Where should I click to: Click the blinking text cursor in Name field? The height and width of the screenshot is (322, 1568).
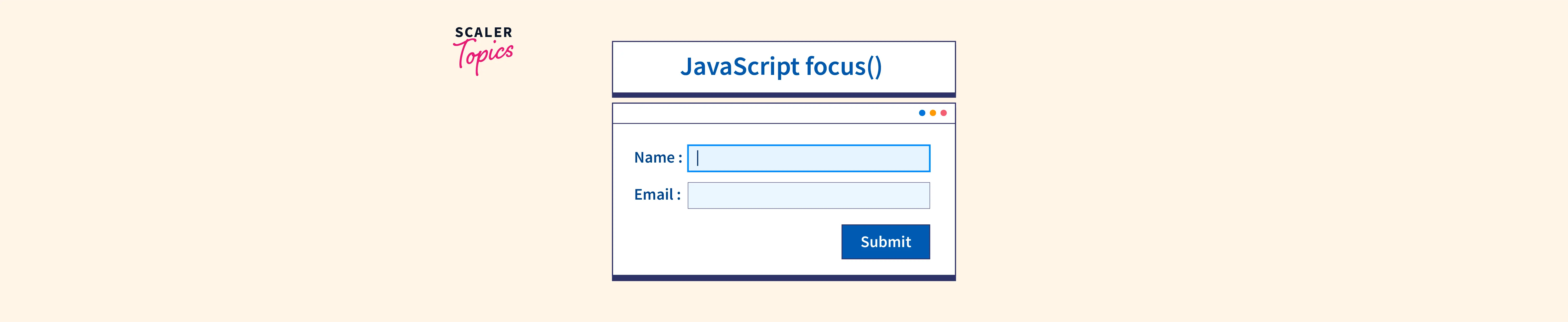[697, 158]
